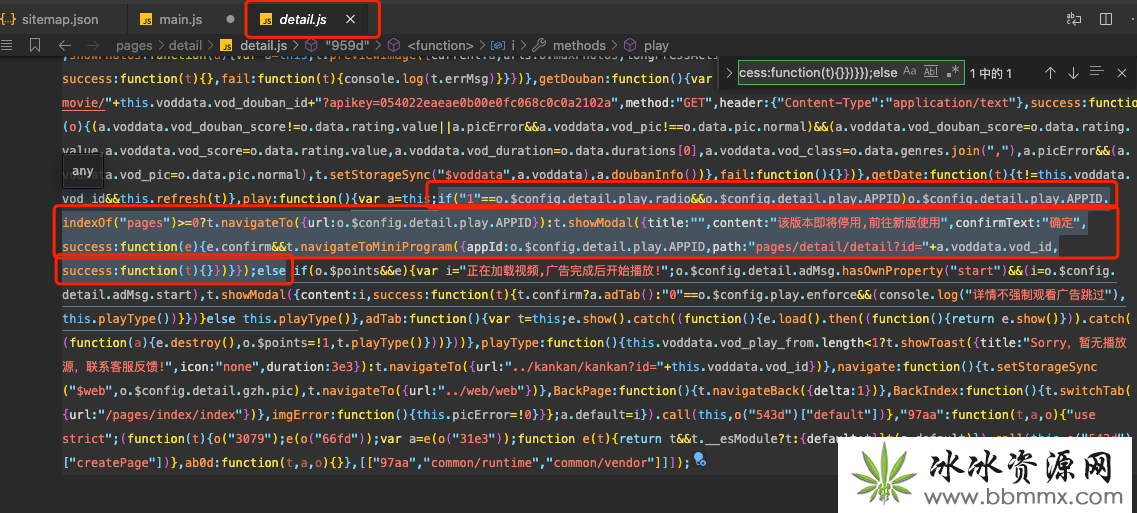Click the unsaved dot on main.js tab
Viewport: 1137px width, 513px height.
tap(230, 20)
